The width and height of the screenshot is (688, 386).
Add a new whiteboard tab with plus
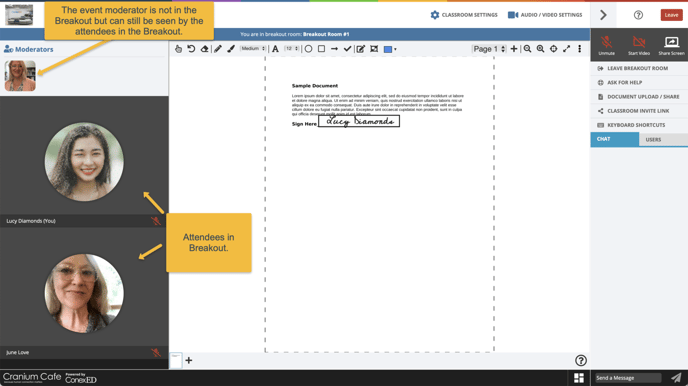click(x=189, y=361)
